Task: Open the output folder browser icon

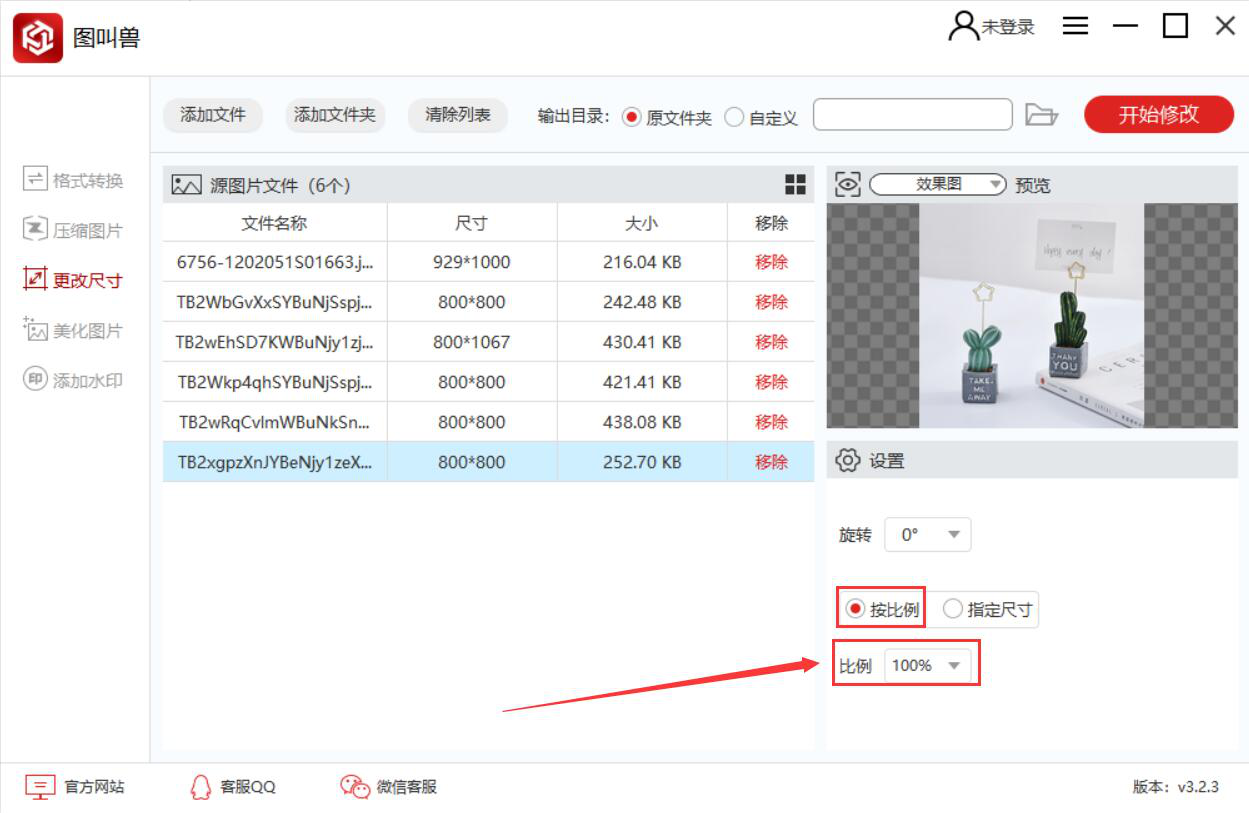Action: pos(1043,114)
